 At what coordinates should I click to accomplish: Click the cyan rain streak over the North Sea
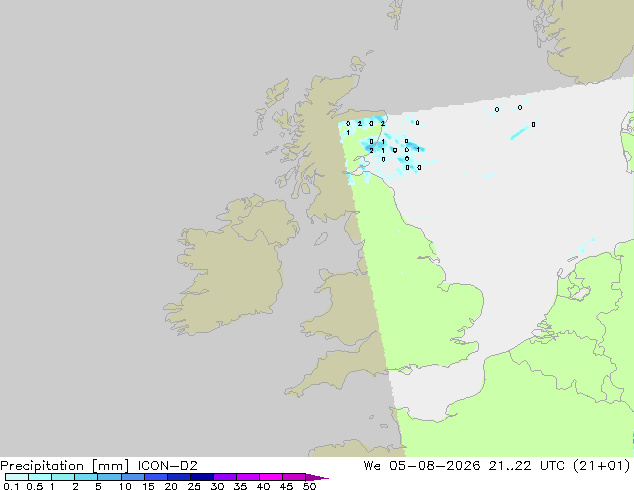tap(520, 133)
